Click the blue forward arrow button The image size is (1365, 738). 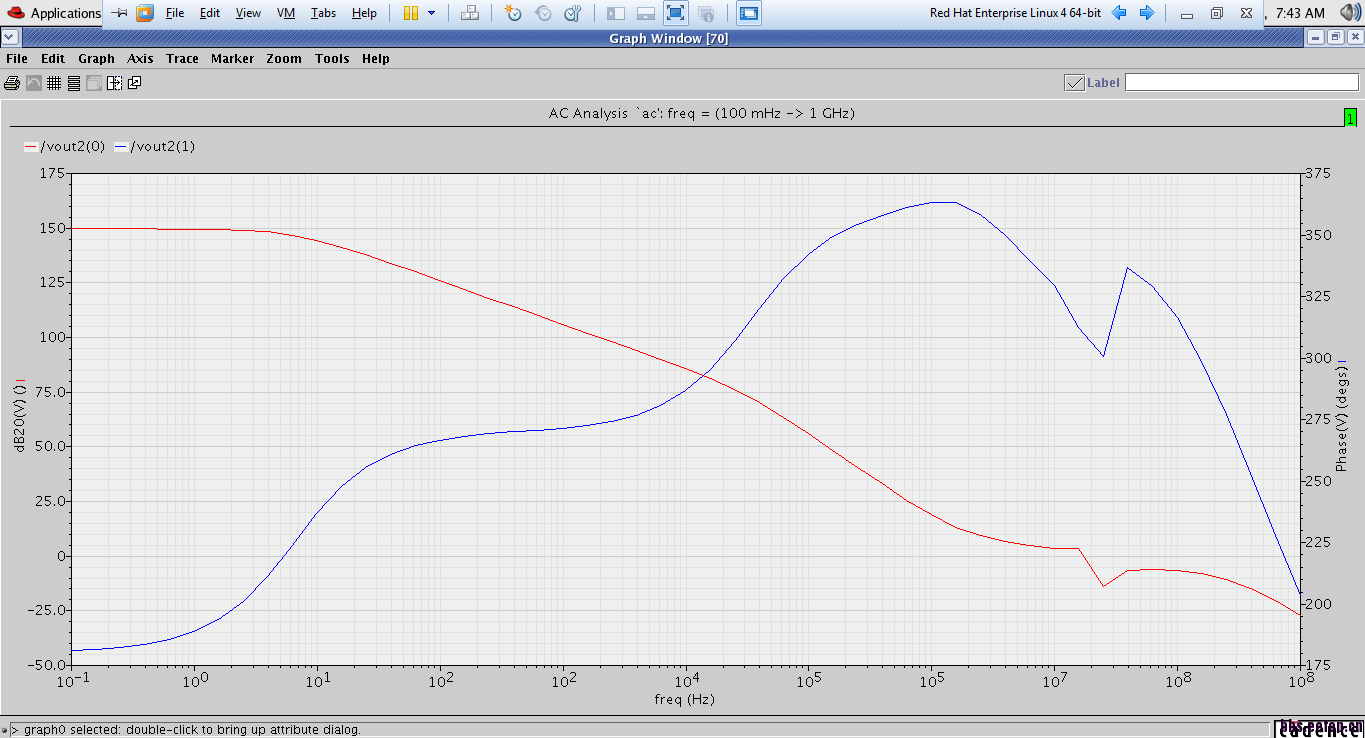click(1147, 13)
